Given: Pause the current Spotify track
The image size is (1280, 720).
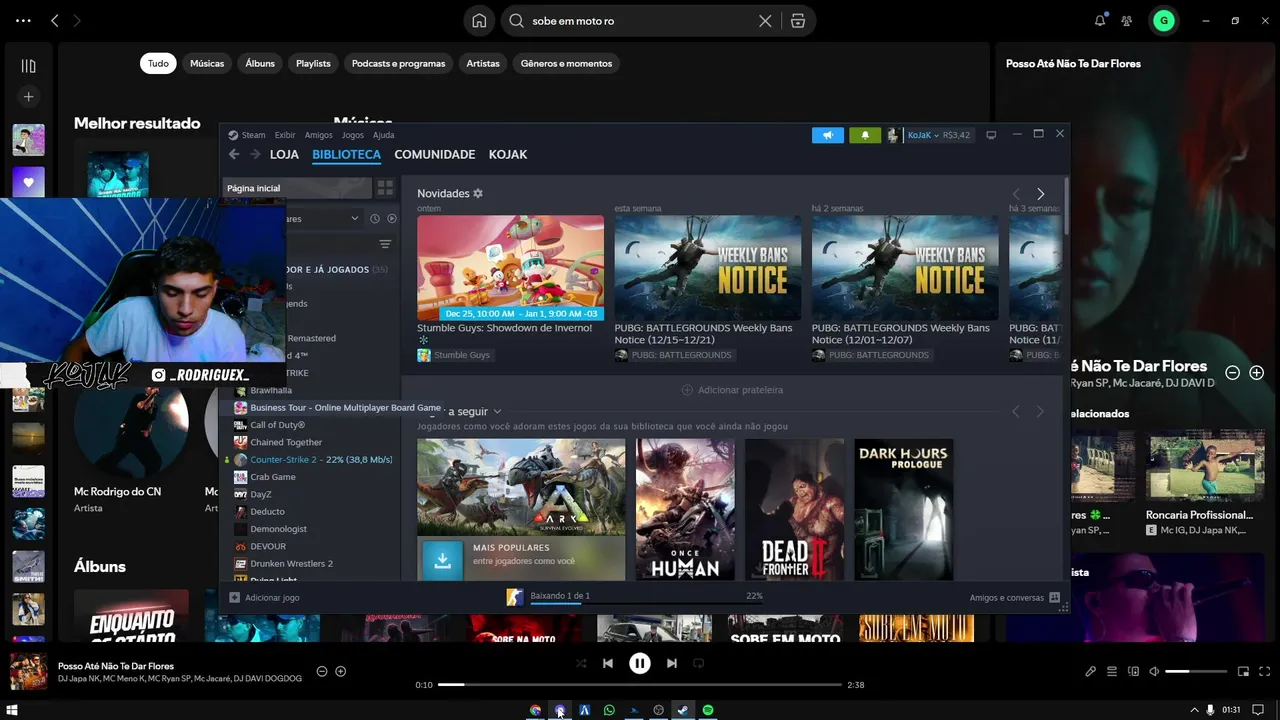Looking at the screenshot, I should [640, 663].
